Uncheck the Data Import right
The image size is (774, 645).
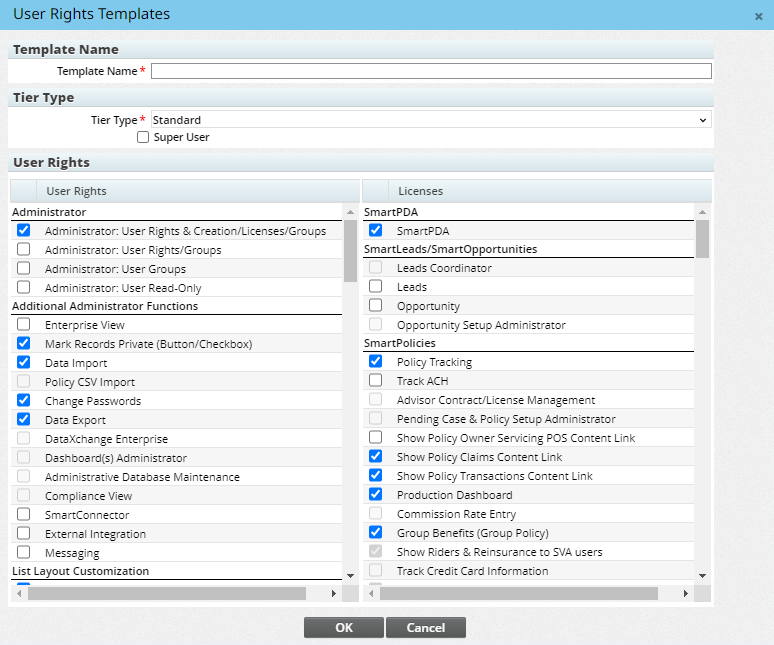pos(23,362)
